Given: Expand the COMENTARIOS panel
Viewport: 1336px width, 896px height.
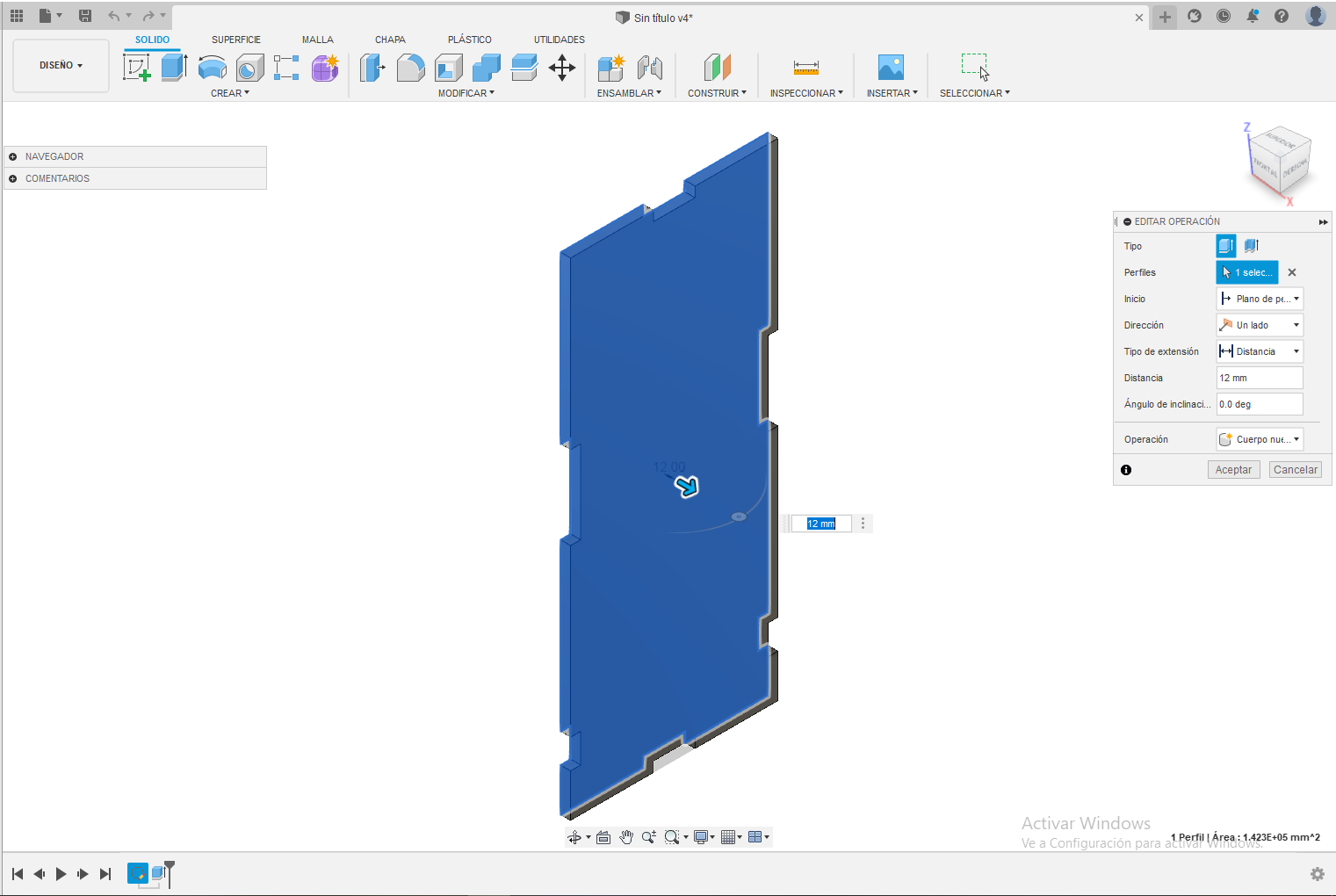Looking at the screenshot, I should pyautogui.click(x=13, y=178).
